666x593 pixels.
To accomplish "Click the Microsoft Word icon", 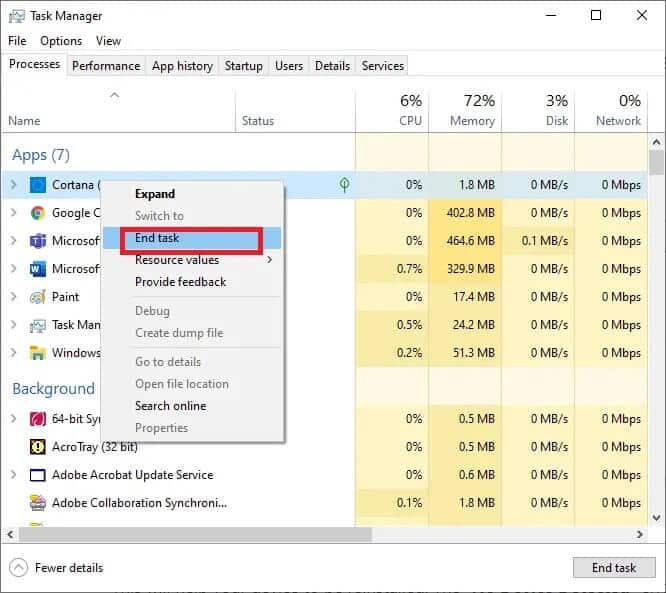I will 38,269.
